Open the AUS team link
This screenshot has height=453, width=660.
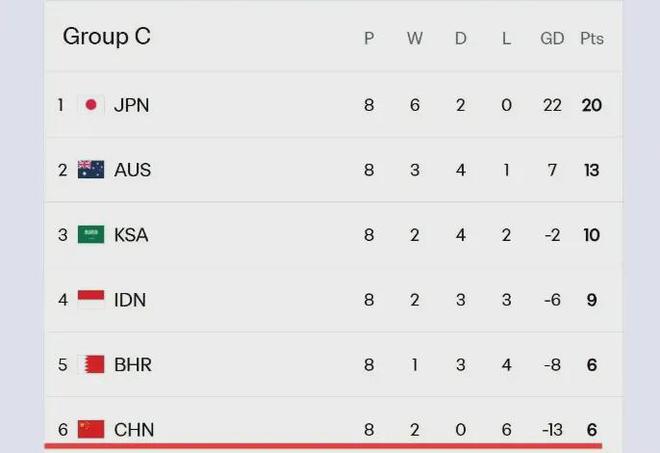(132, 170)
